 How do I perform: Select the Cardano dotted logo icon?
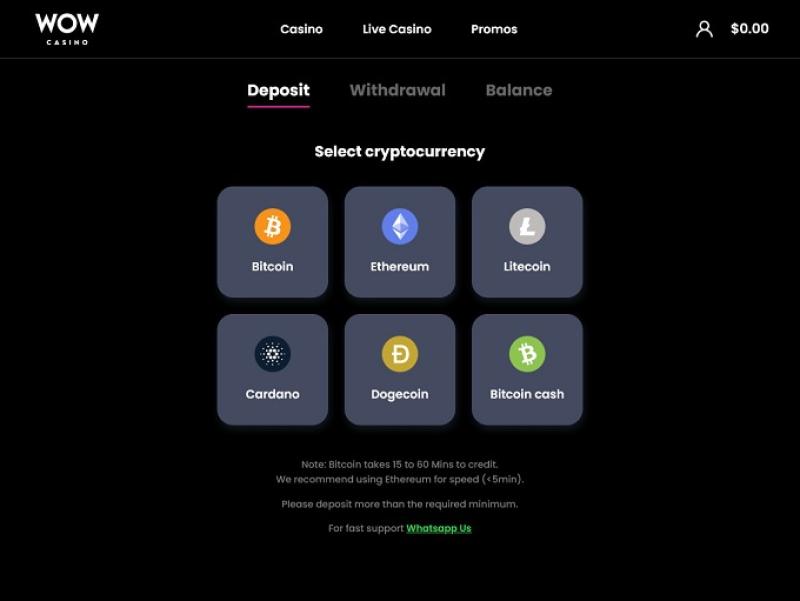coord(272,354)
